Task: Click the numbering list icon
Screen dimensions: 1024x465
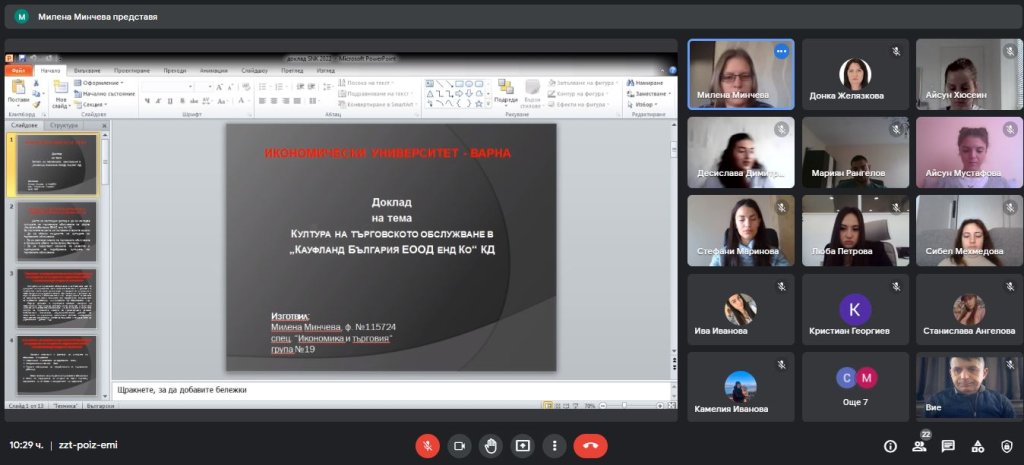Action: pyautogui.click(x=280, y=87)
